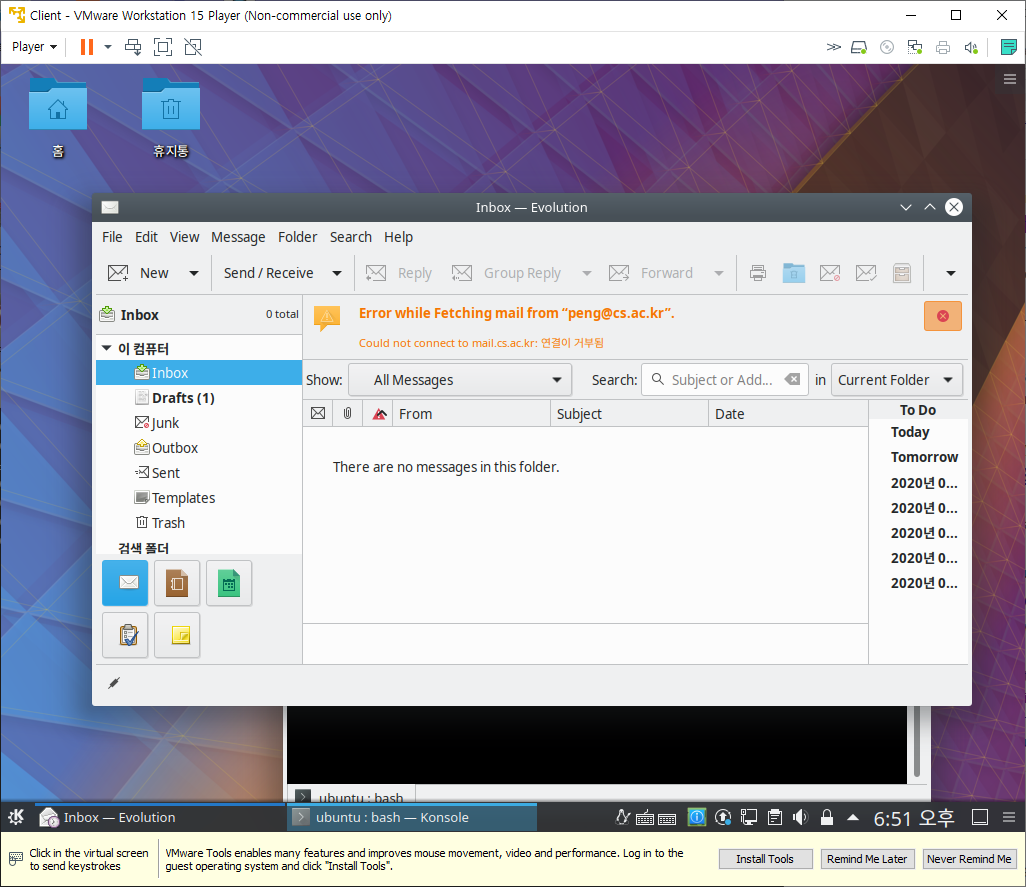Clear the search field icon
This screenshot has height=887, width=1026.
792,379
